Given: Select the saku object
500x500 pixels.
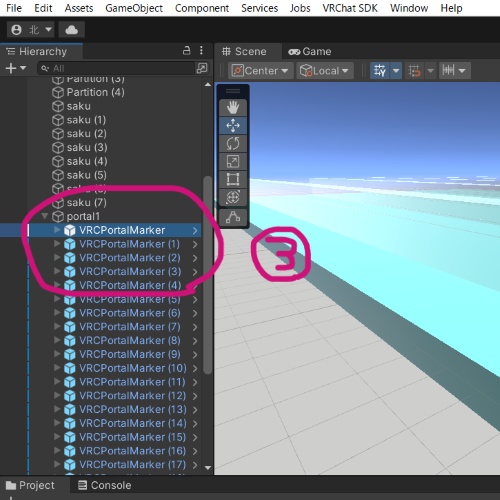Looking at the screenshot, I should (x=78, y=106).
